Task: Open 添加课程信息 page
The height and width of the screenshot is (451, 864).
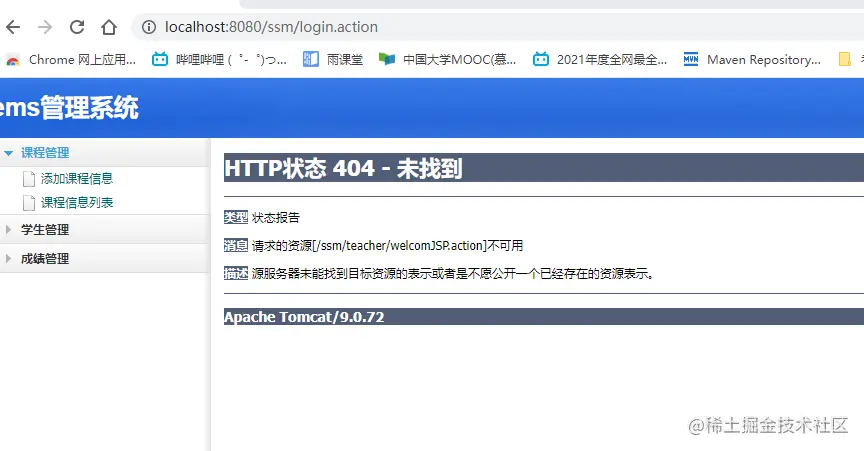Action: coord(77,179)
